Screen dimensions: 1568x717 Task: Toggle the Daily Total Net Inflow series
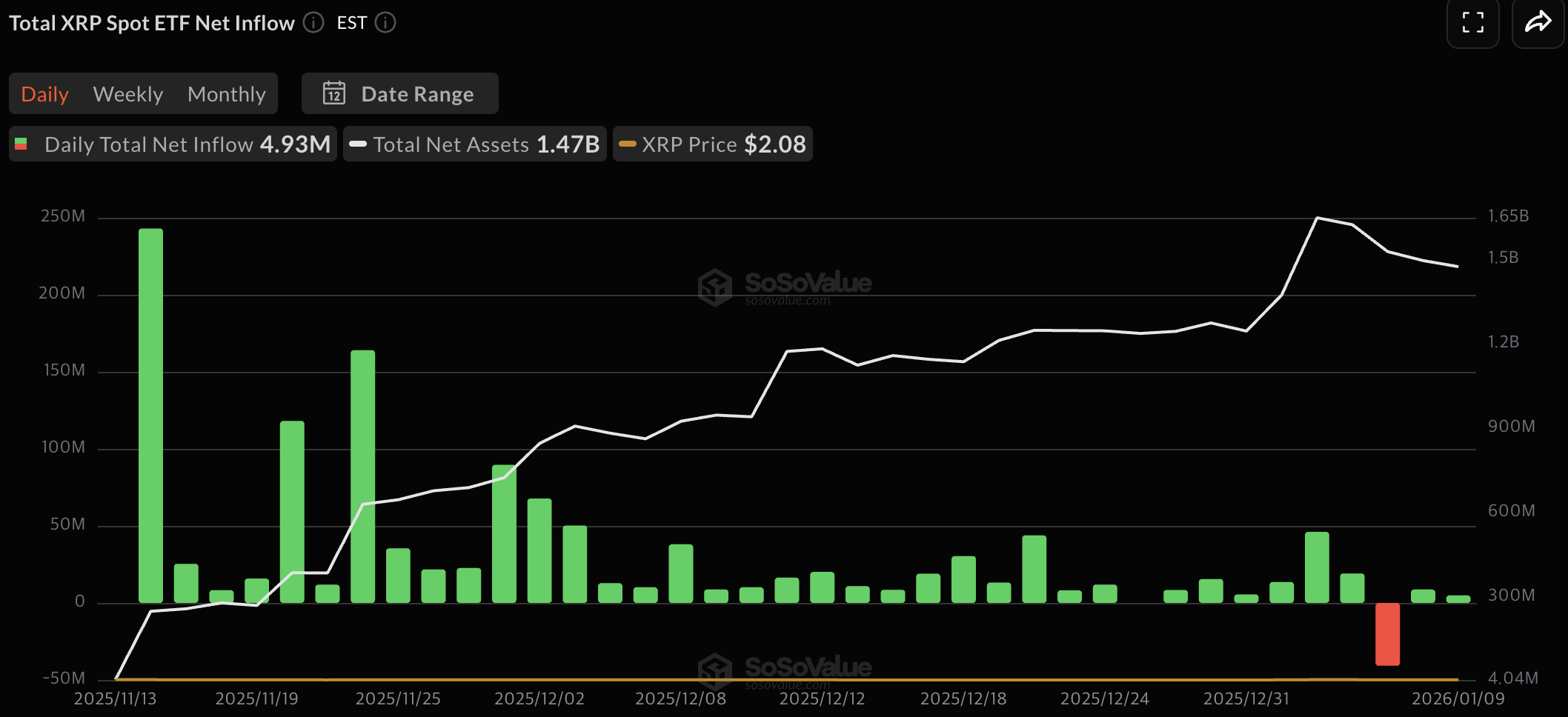click(172, 144)
